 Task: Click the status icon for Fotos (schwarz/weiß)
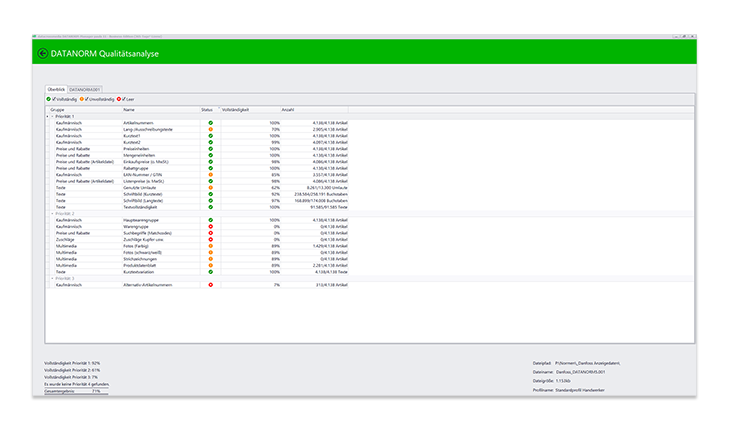211,252
